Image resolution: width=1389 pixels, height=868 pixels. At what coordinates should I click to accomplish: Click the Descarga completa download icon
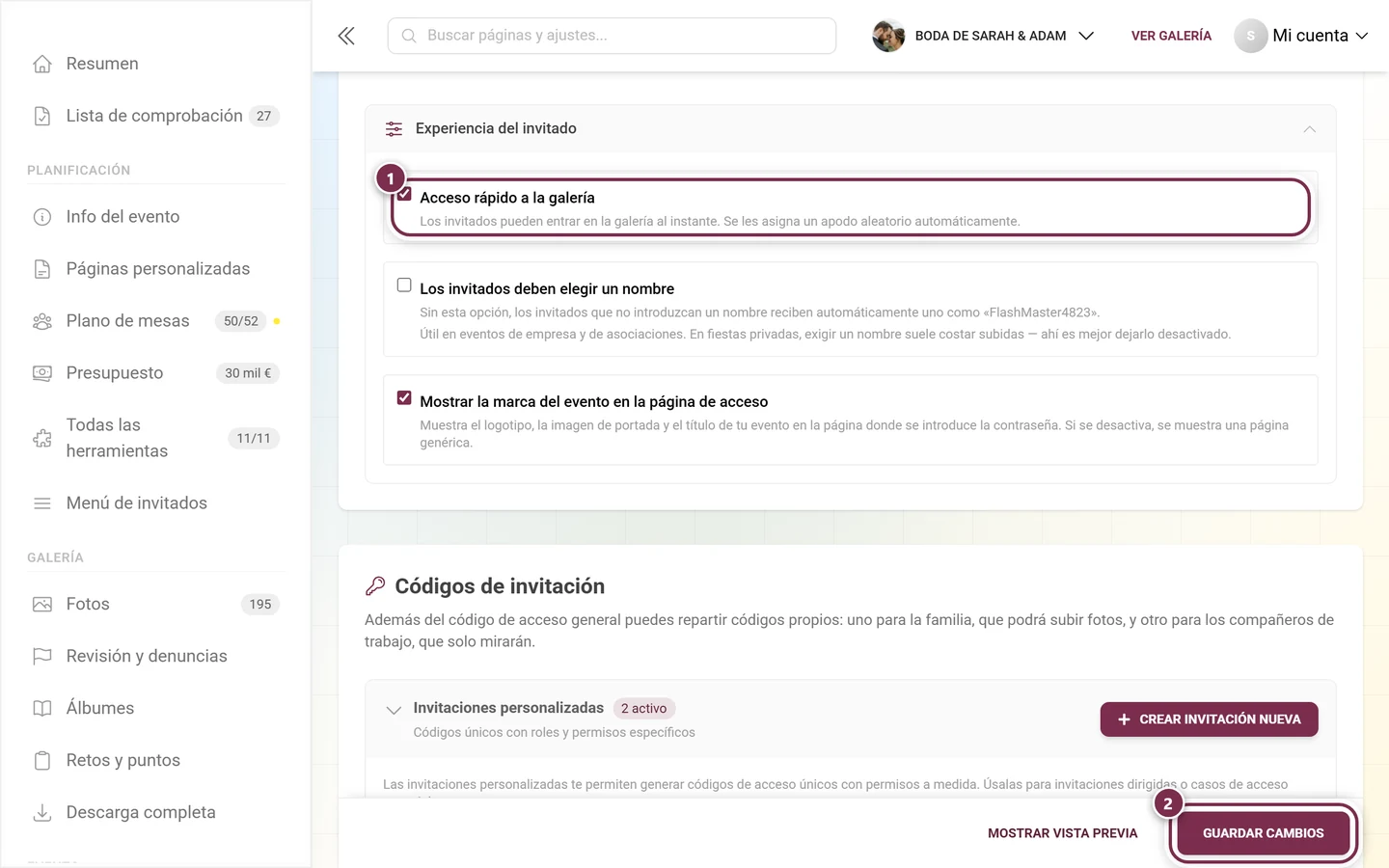42,813
